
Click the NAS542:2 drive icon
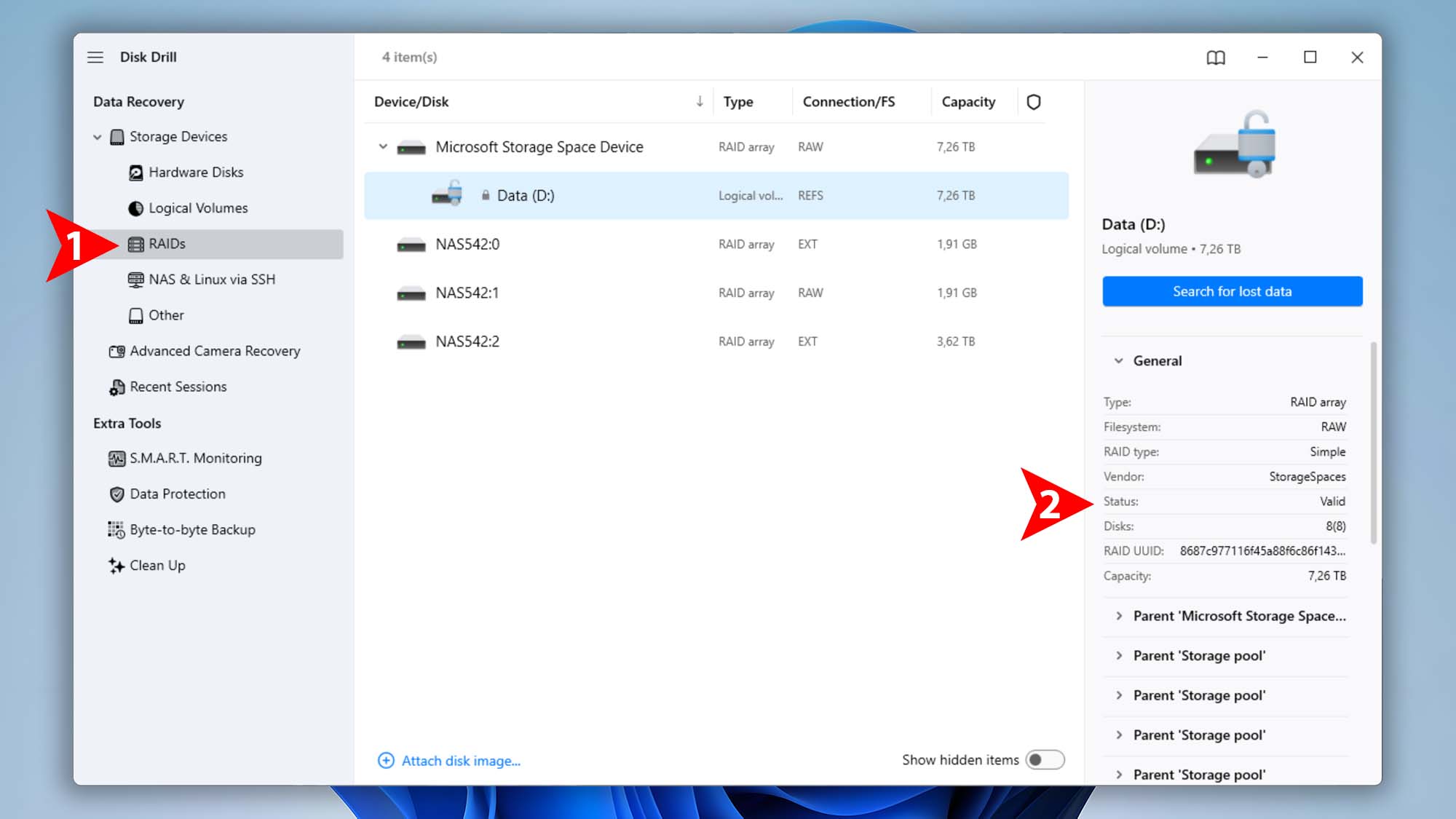click(411, 343)
